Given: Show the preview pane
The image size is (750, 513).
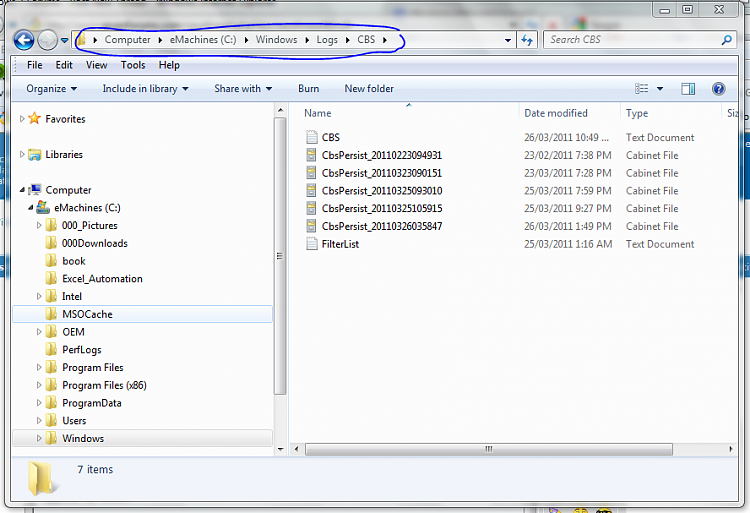Looking at the screenshot, I should (688, 88).
